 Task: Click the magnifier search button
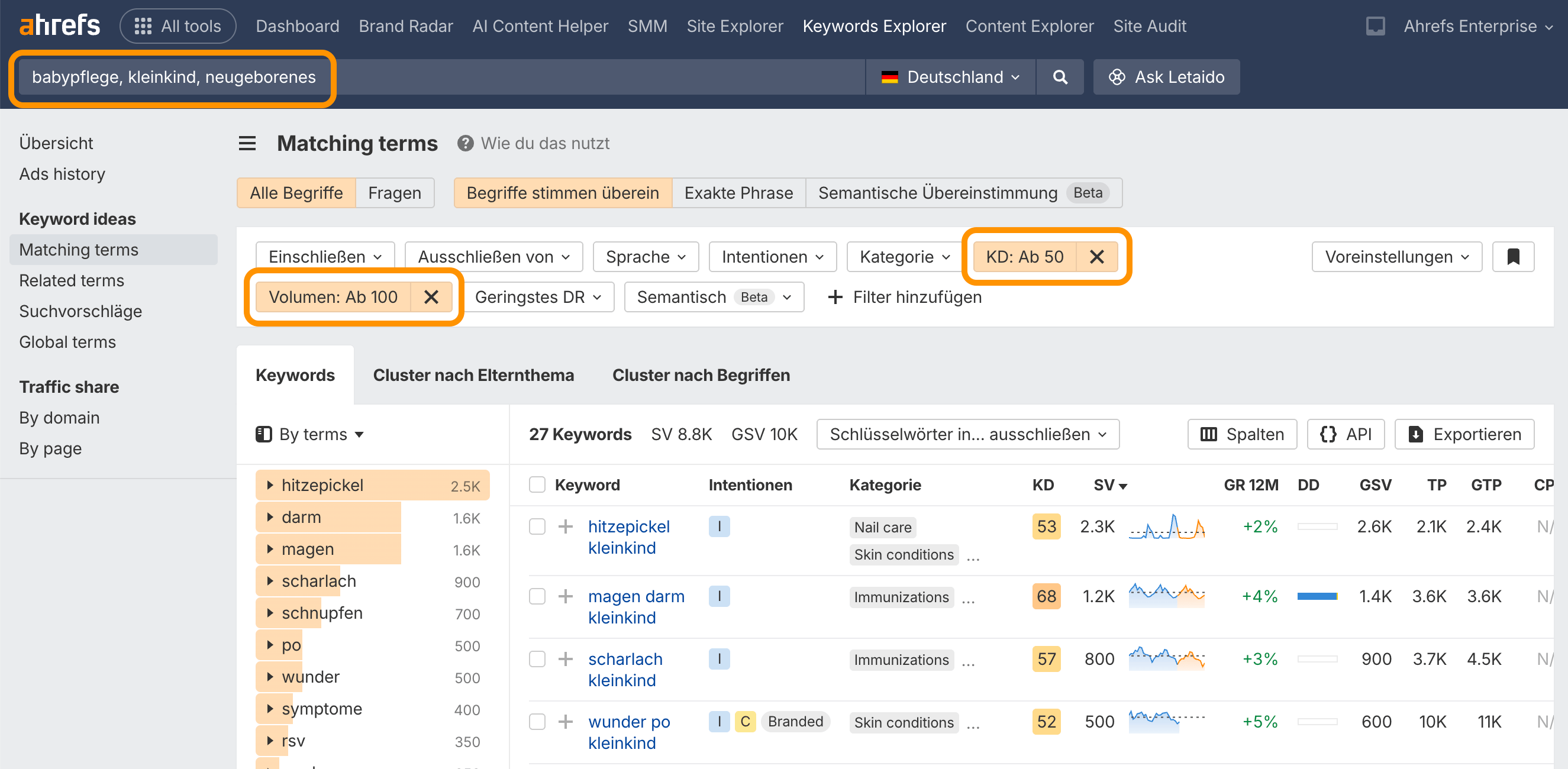pos(1060,77)
